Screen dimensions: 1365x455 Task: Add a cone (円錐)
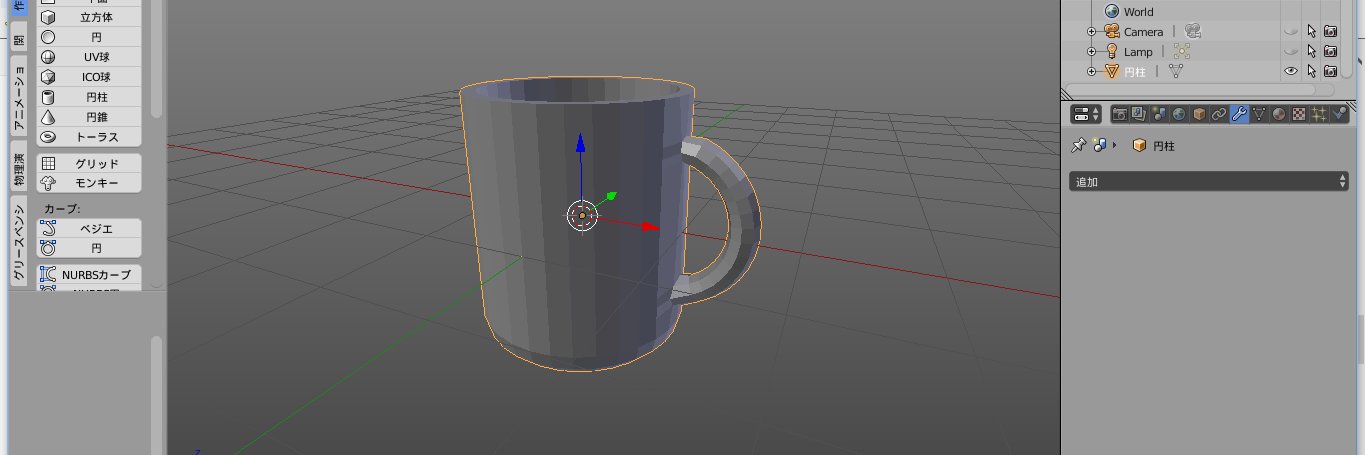(89, 117)
